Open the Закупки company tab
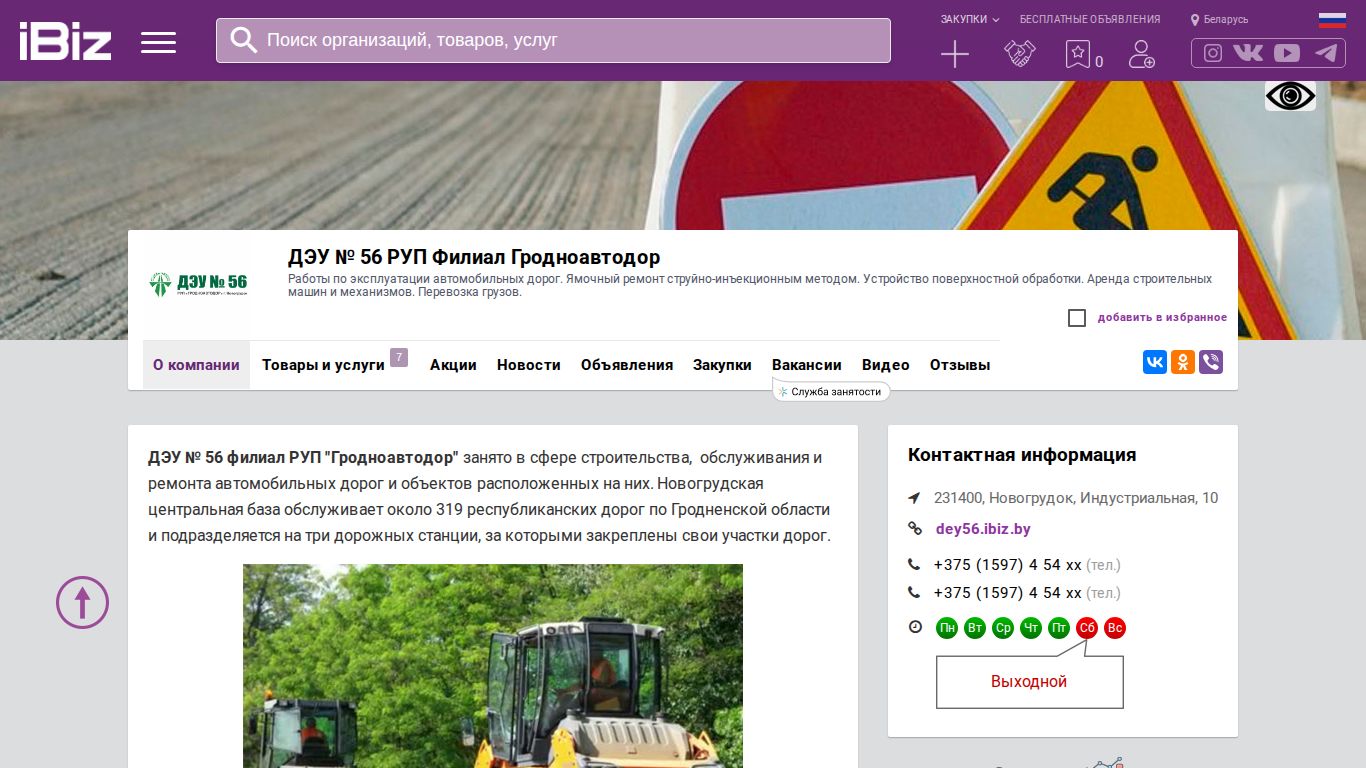This screenshot has height=768, width=1366. 722,365
